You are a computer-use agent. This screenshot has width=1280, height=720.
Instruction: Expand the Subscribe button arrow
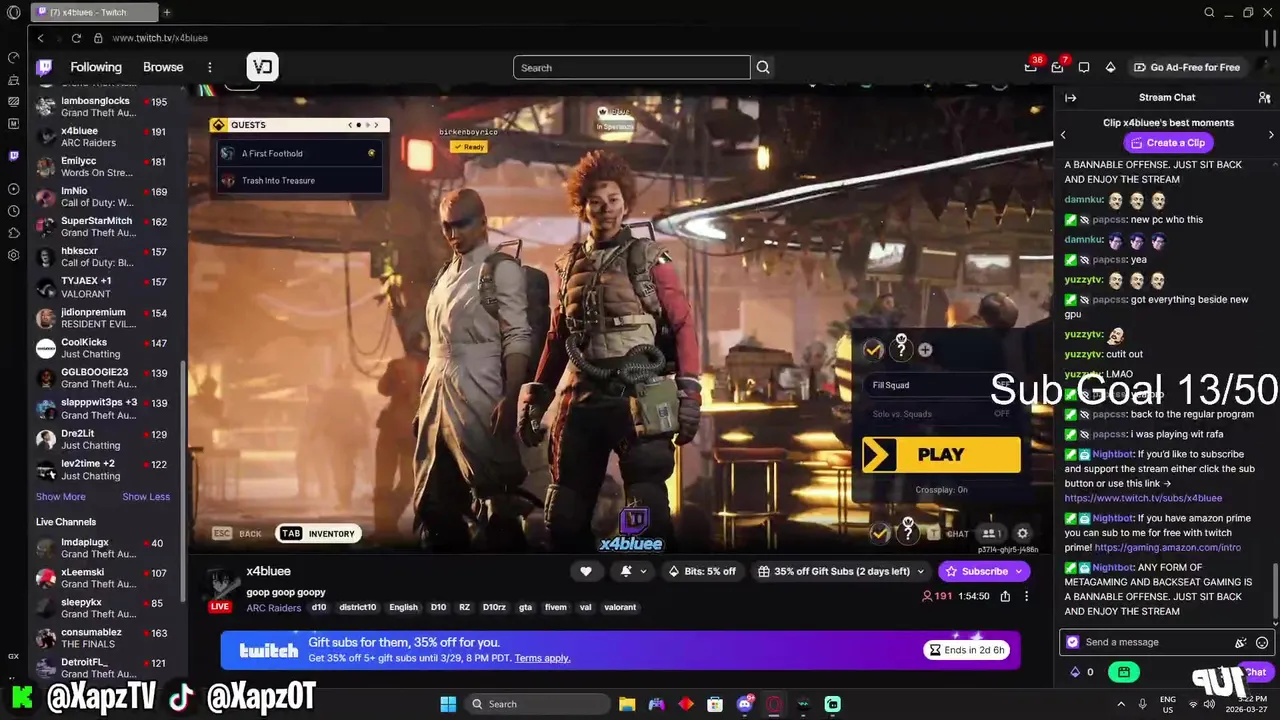(1019, 571)
